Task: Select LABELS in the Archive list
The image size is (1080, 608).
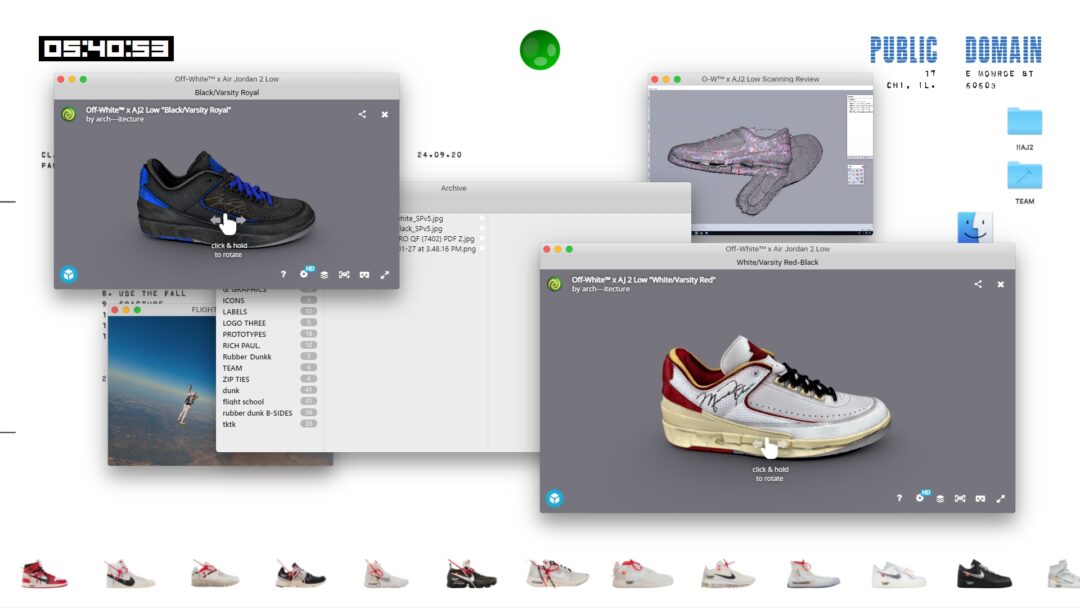Action: point(269,311)
